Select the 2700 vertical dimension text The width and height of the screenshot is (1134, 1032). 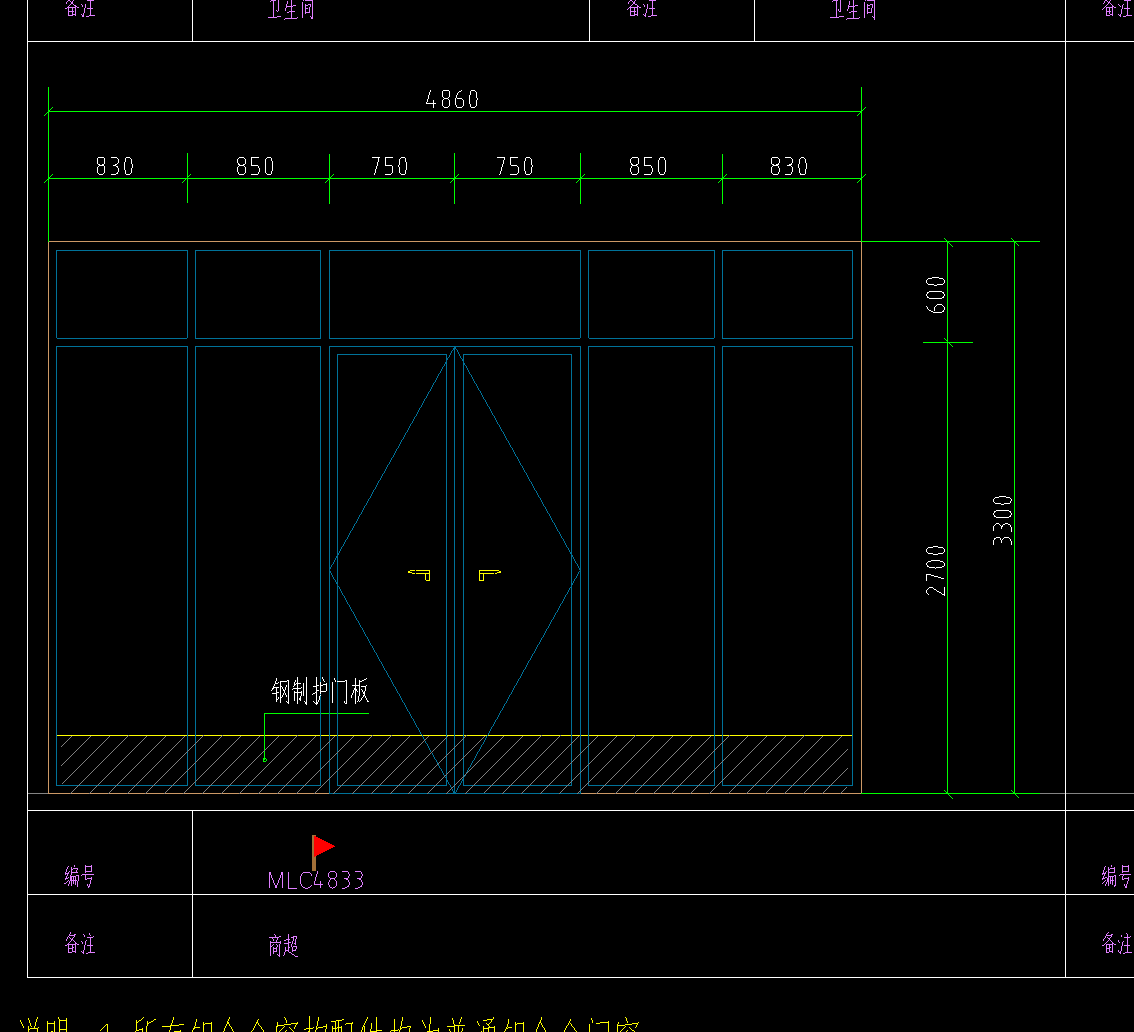936,571
